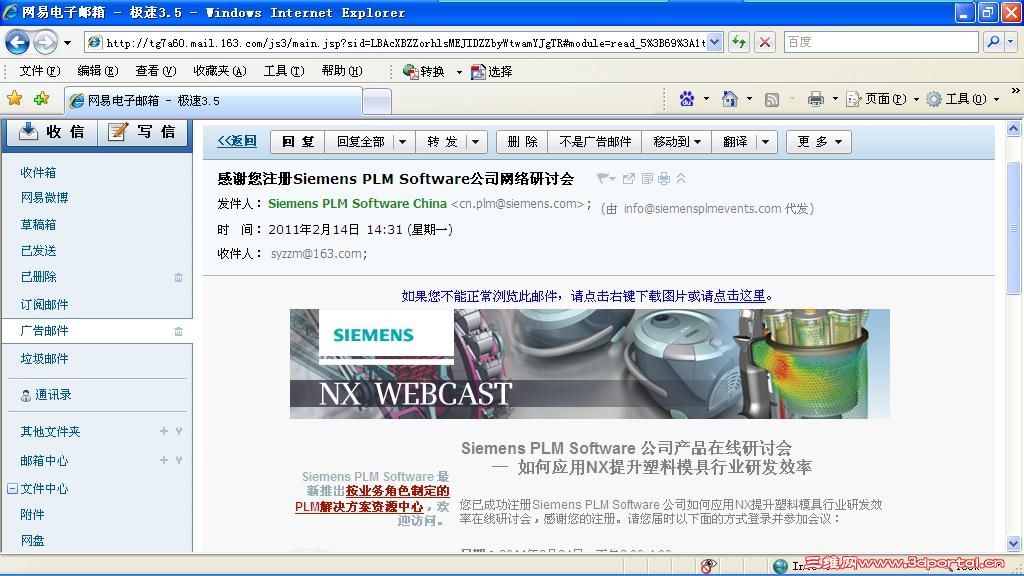Click the 收信 receive mail button
This screenshot has width=1024, height=576.
coord(52,132)
